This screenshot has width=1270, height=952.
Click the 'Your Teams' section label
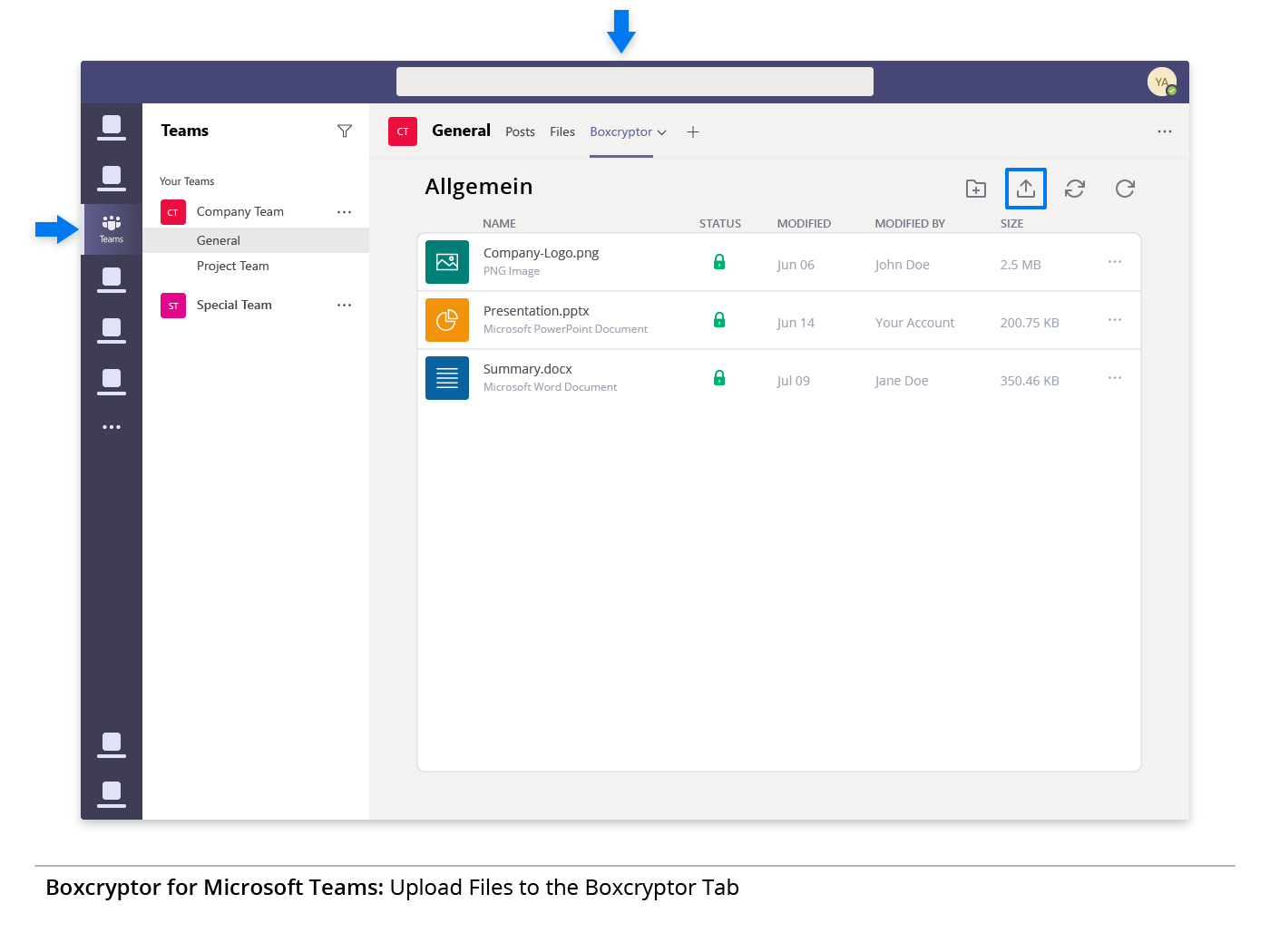[x=187, y=181]
